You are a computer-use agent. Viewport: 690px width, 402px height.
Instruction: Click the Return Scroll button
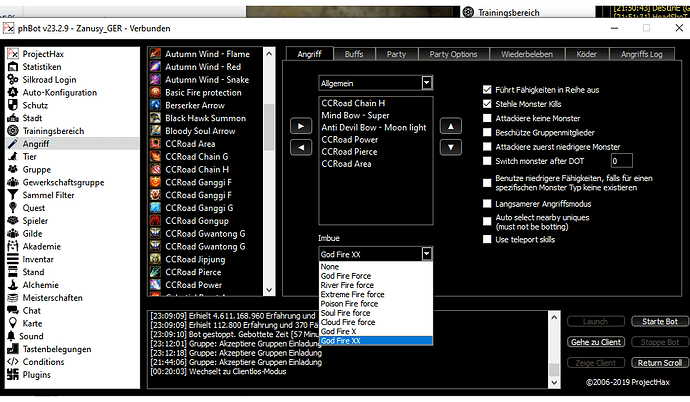click(x=660, y=363)
